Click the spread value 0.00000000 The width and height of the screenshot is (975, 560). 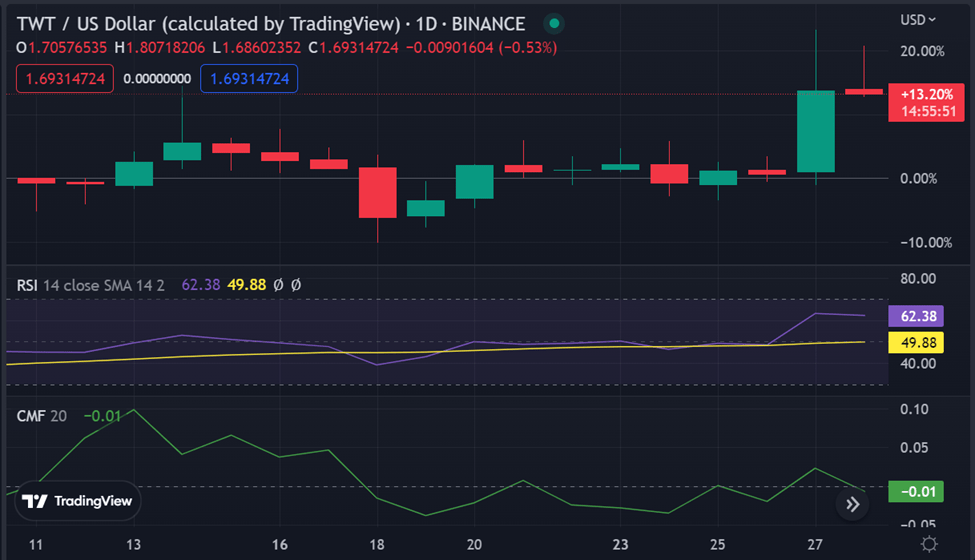(157, 79)
